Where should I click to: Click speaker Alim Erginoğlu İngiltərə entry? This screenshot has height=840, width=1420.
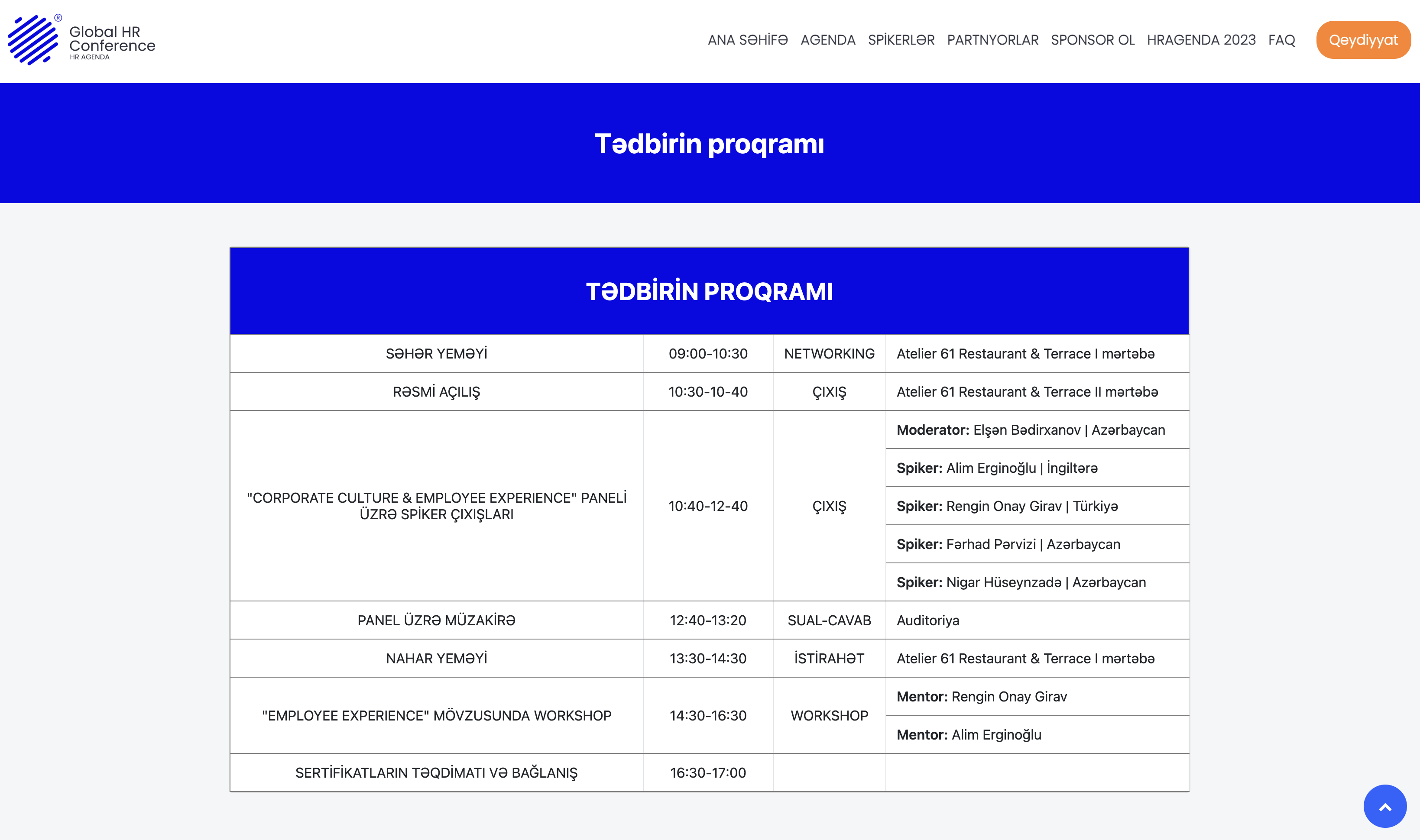996,468
